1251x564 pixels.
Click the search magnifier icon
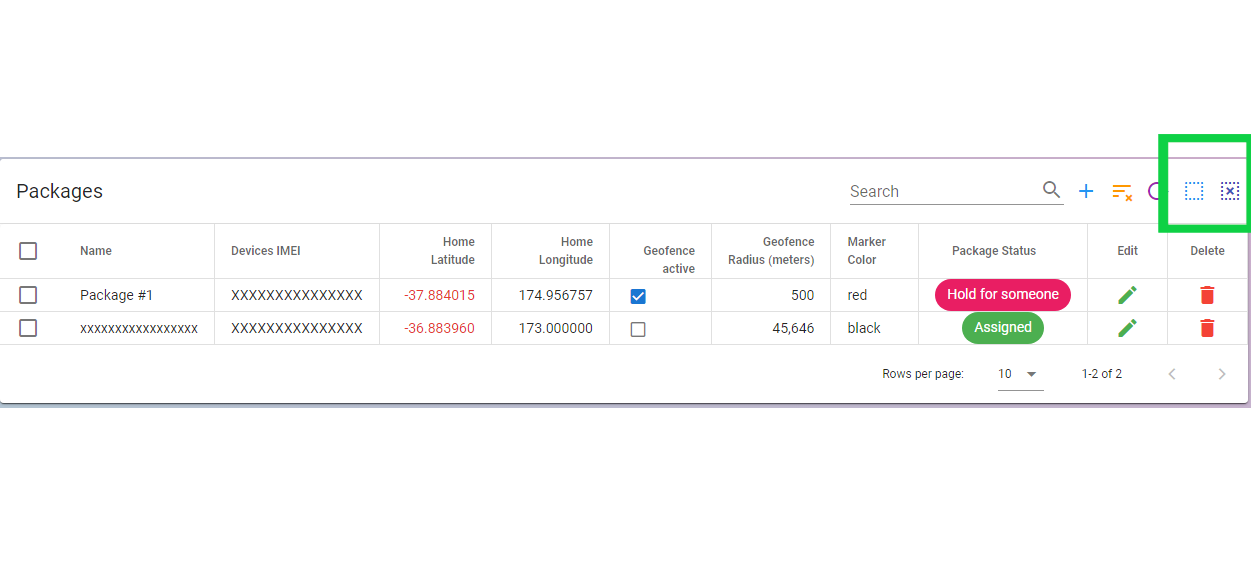tap(1051, 190)
